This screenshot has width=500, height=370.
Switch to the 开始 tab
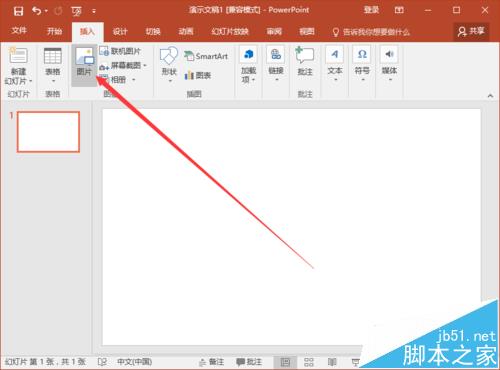(x=54, y=31)
